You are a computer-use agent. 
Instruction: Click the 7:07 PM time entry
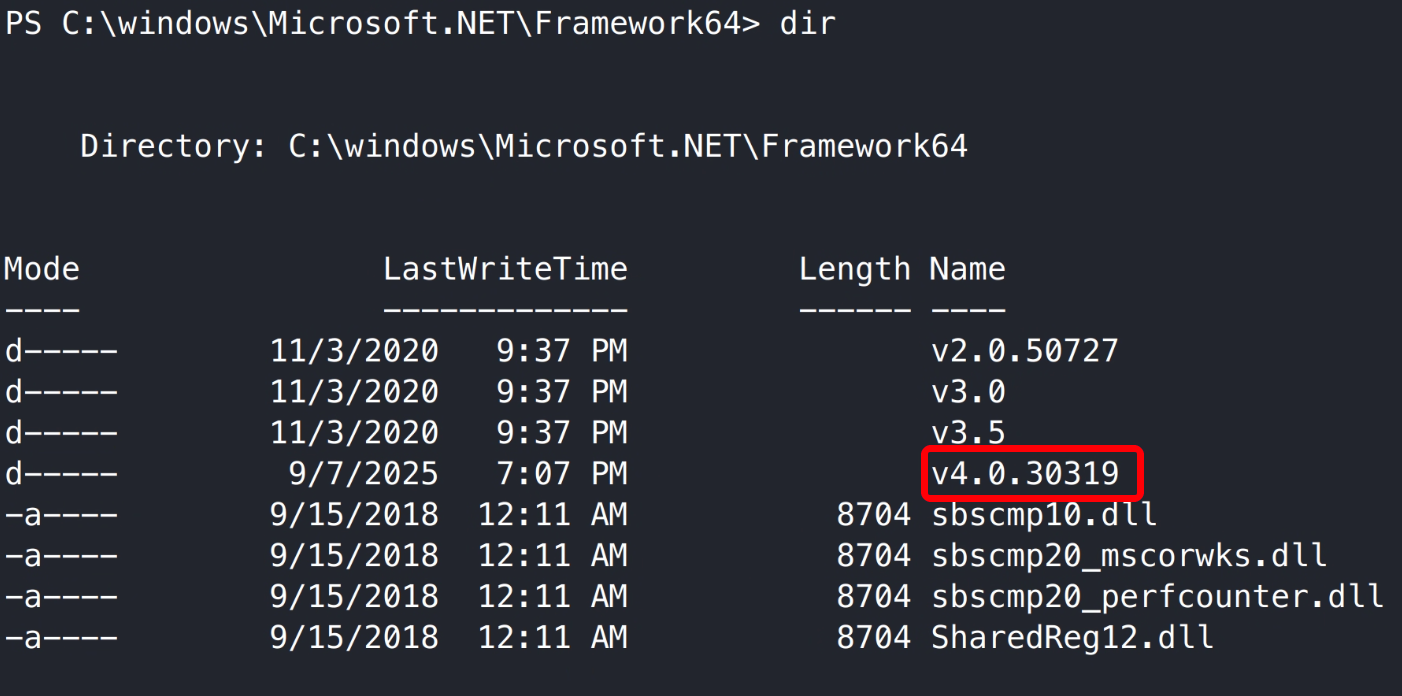pos(561,473)
